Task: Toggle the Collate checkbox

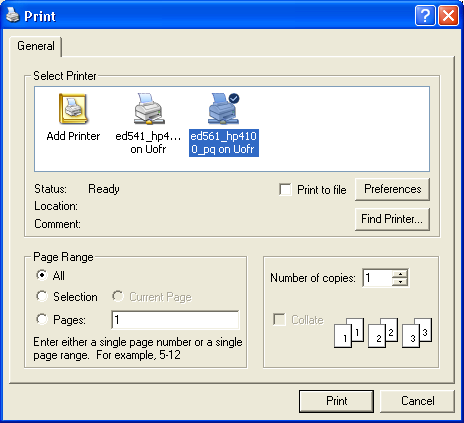Action: coord(279,319)
